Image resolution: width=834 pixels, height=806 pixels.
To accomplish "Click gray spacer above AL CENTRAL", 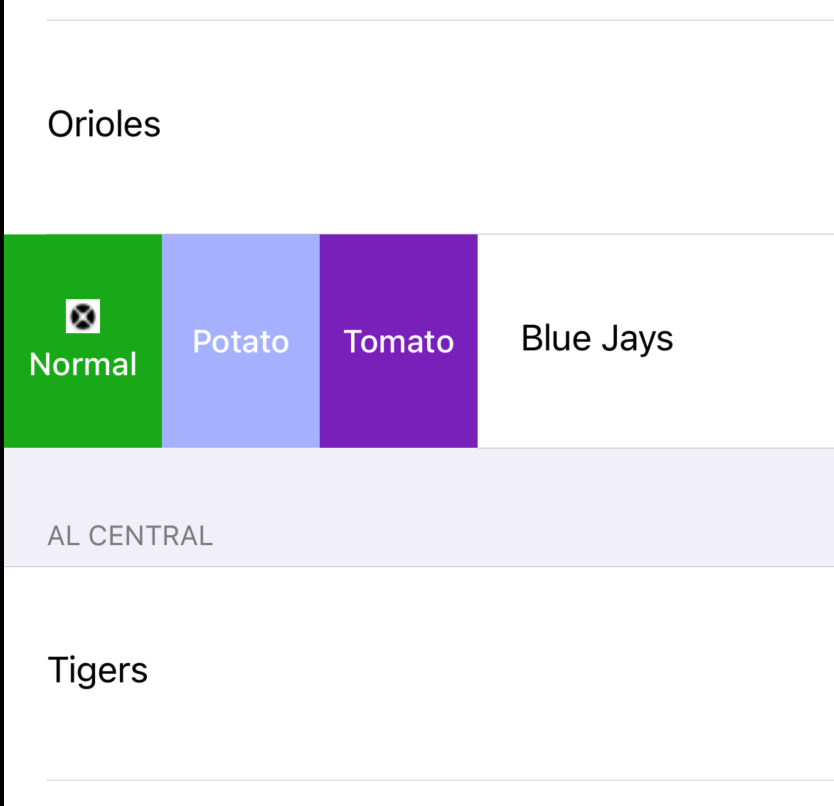I will tap(419, 479).
